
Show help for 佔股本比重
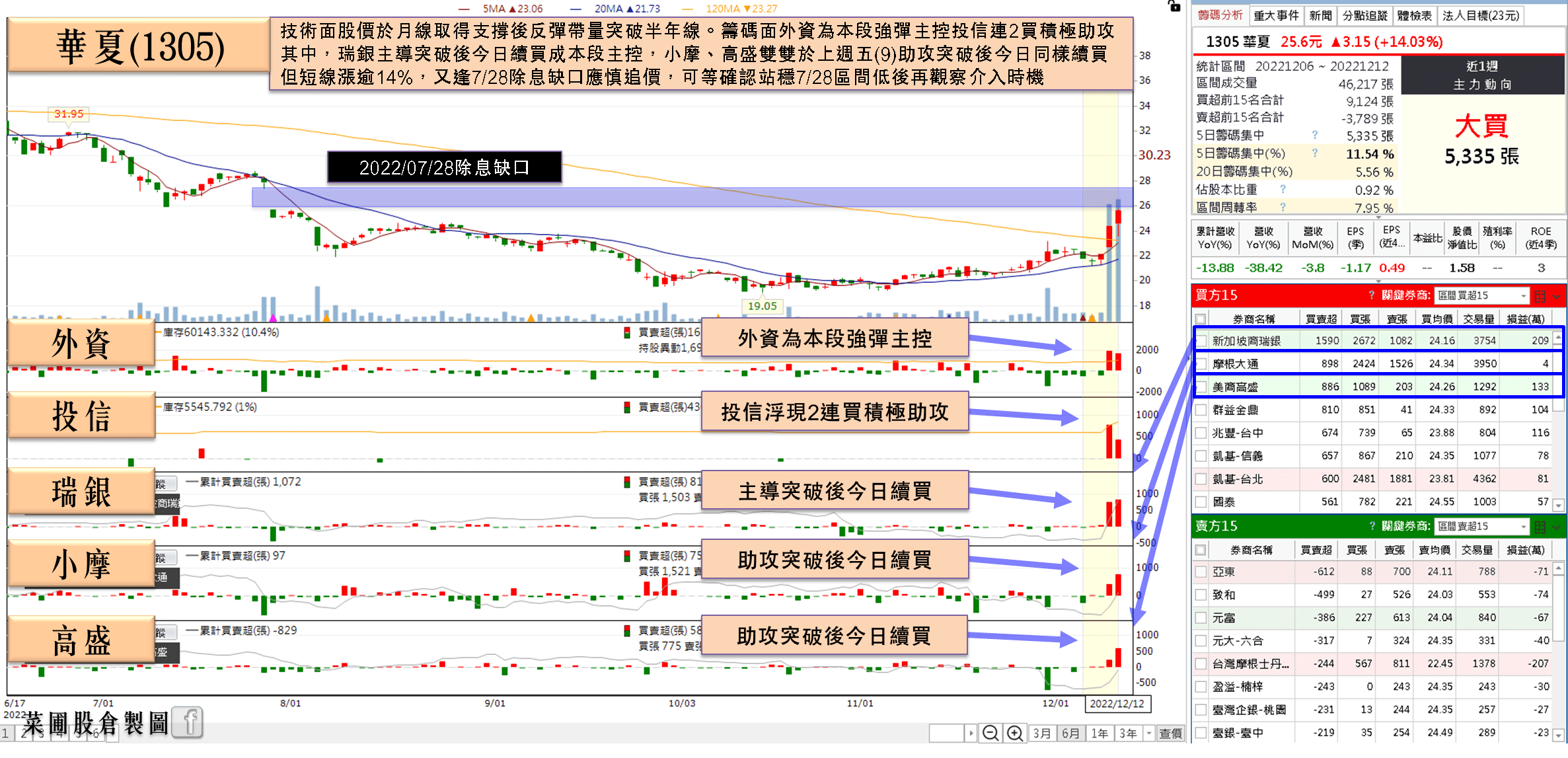click(1283, 189)
